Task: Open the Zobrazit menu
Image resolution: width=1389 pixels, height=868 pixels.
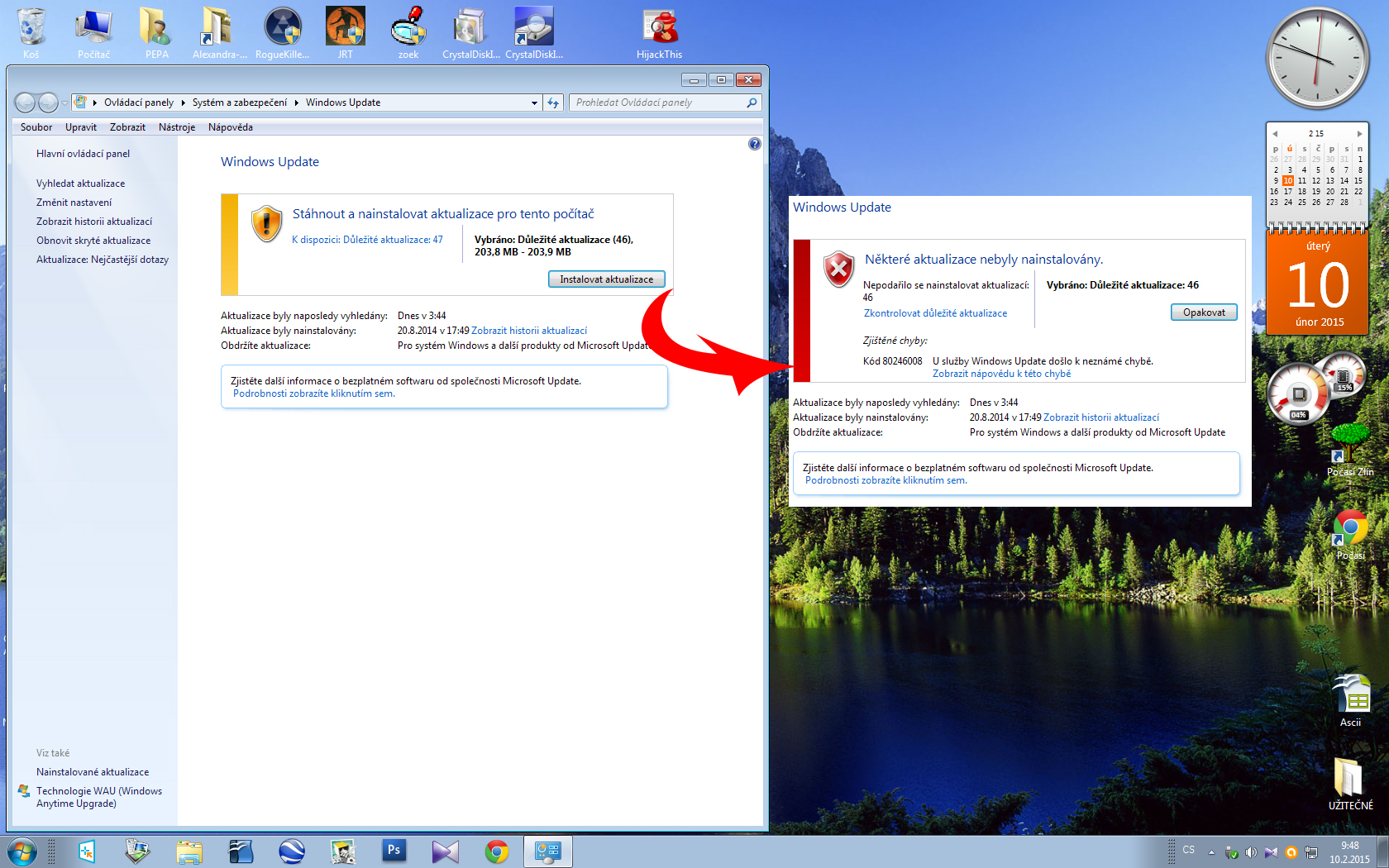Action: 127,127
